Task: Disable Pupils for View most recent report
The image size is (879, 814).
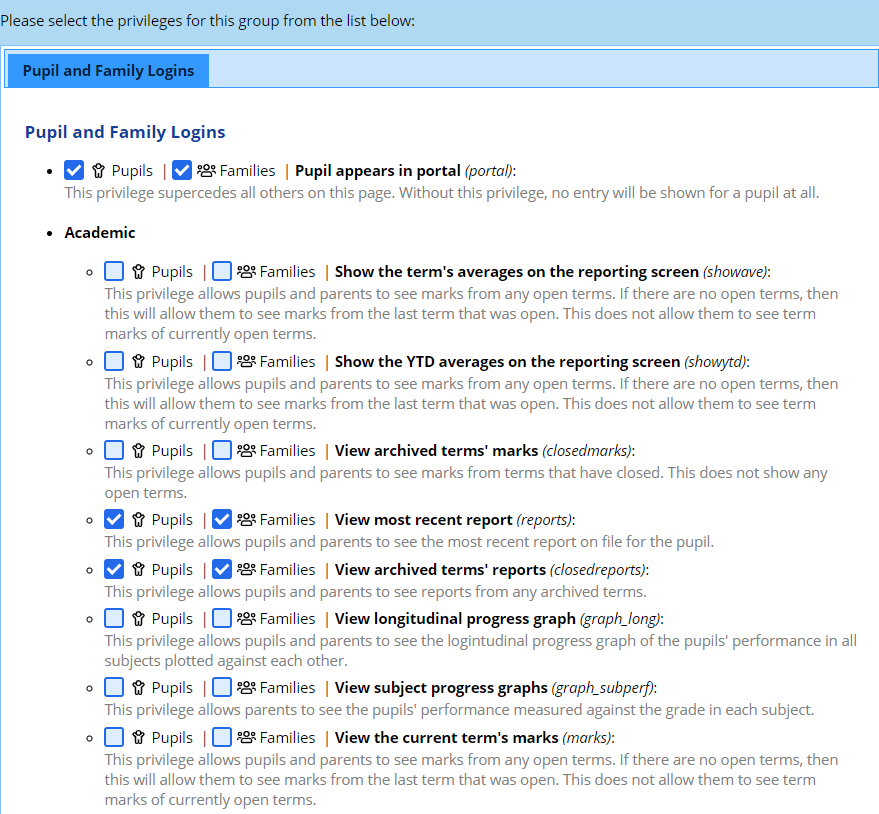Action: tap(114, 519)
